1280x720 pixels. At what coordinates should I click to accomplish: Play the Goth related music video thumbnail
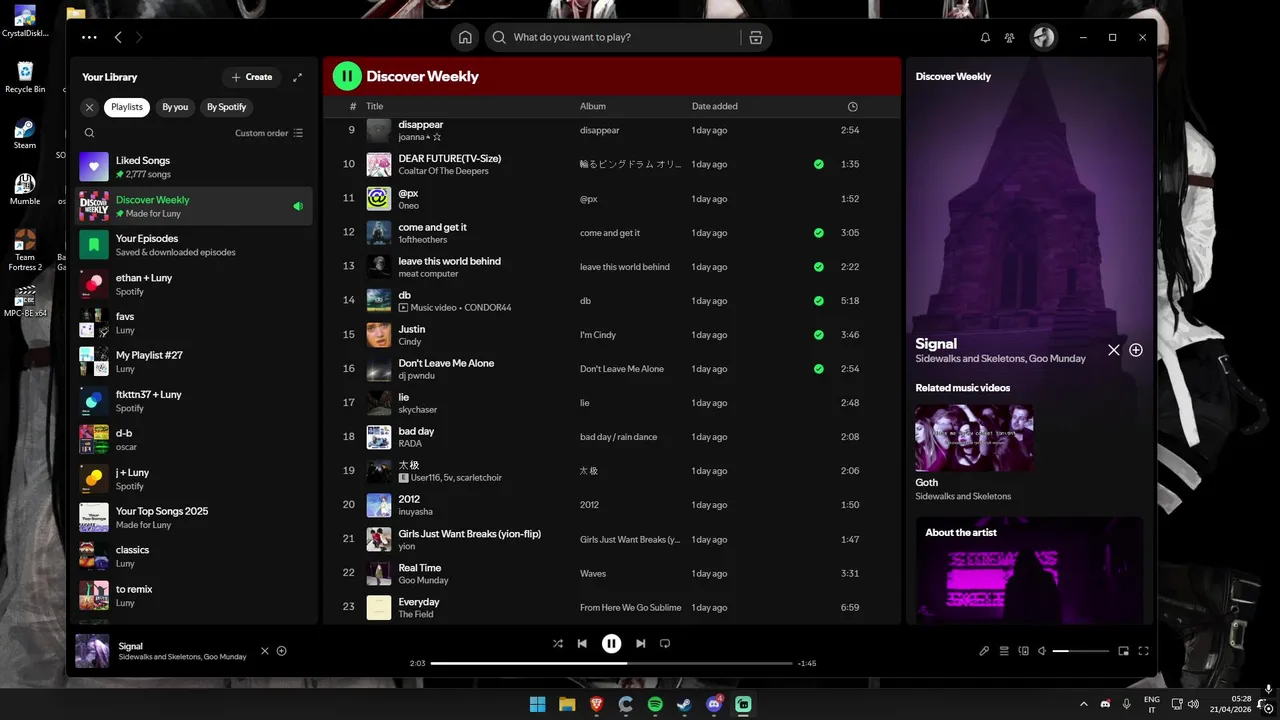tap(974, 438)
